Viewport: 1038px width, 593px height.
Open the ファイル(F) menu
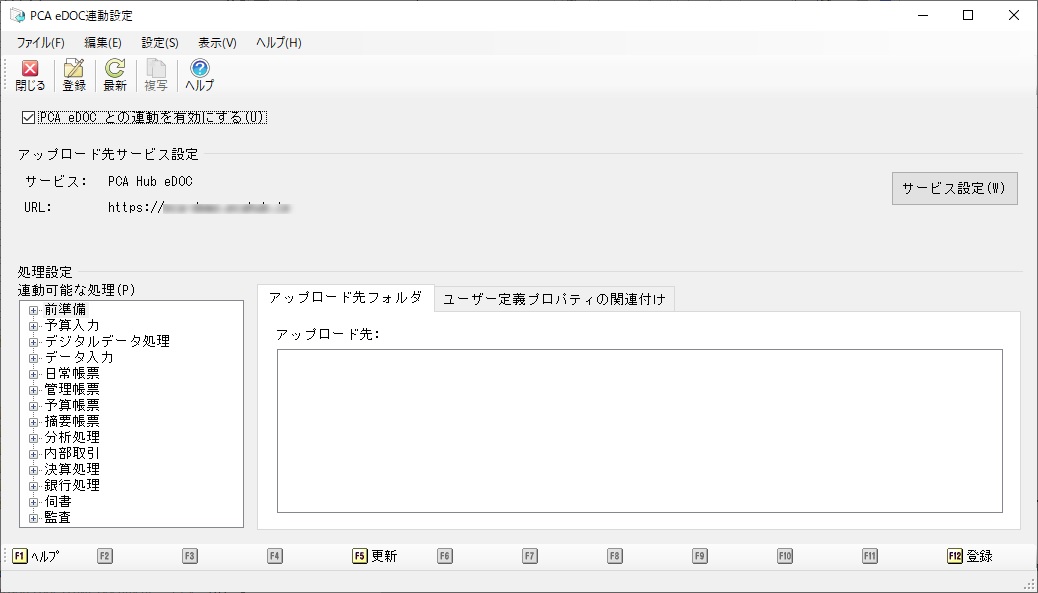(x=40, y=43)
